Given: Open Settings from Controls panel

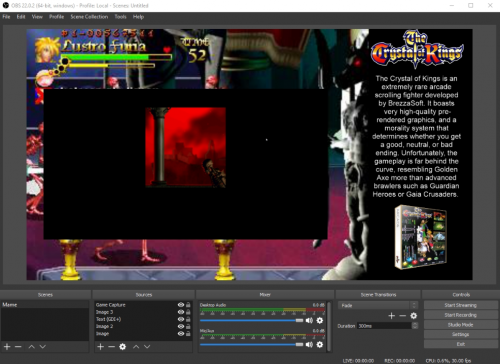Looking at the screenshot, I should (461, 334).
